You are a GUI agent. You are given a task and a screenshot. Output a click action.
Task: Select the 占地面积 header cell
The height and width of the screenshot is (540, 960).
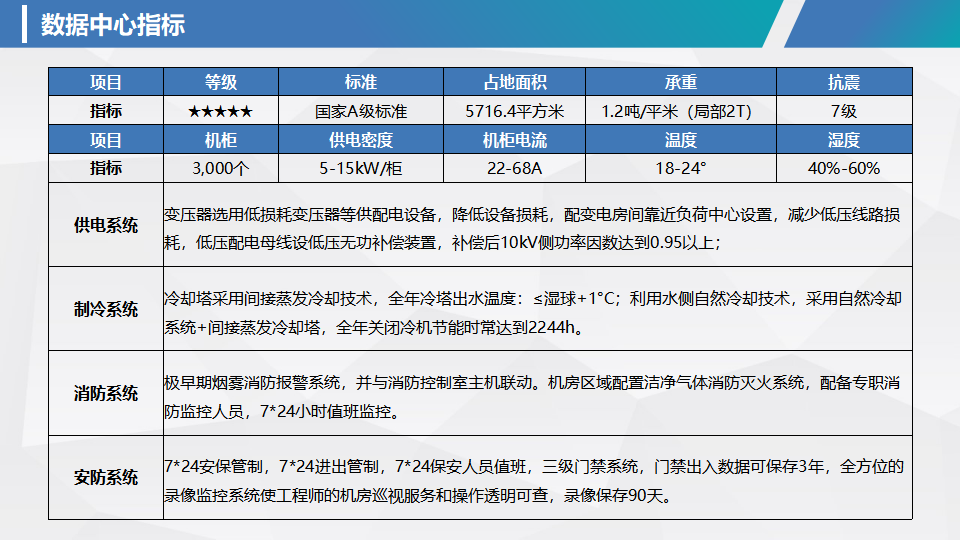click(x=515, y=83)
